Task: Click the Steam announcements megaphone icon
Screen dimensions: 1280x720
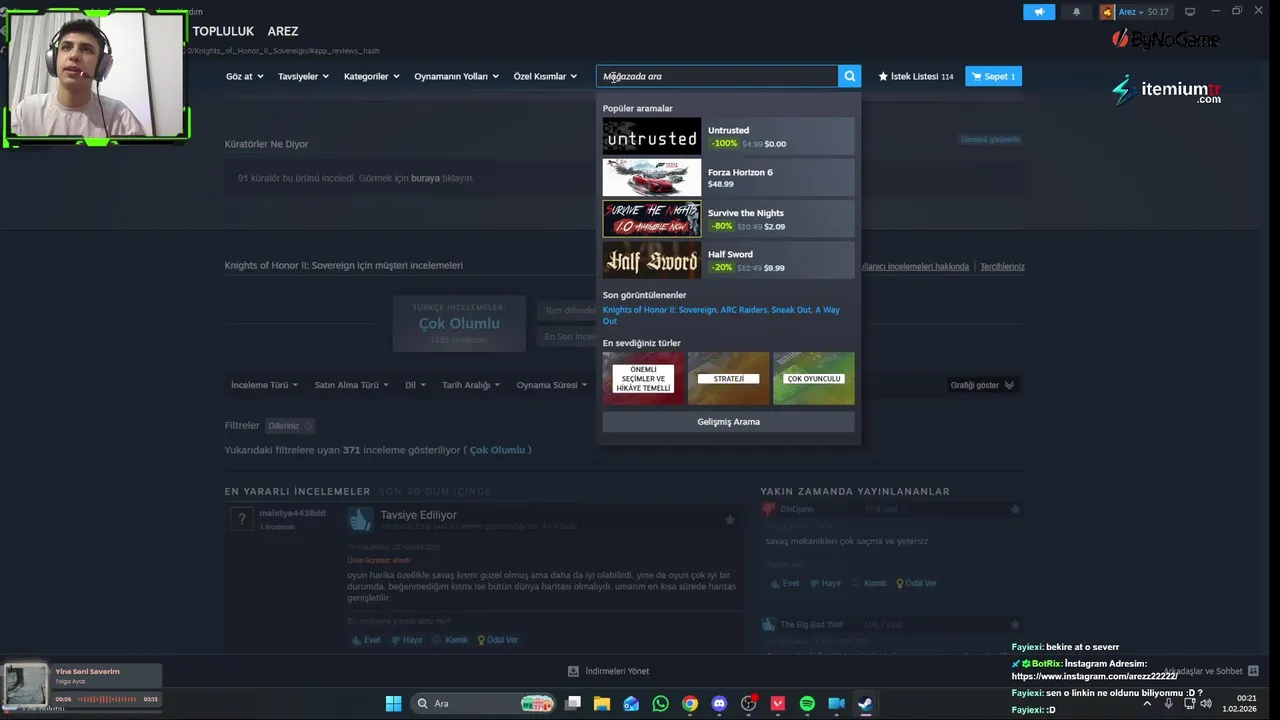Action: pos(1039,12)
